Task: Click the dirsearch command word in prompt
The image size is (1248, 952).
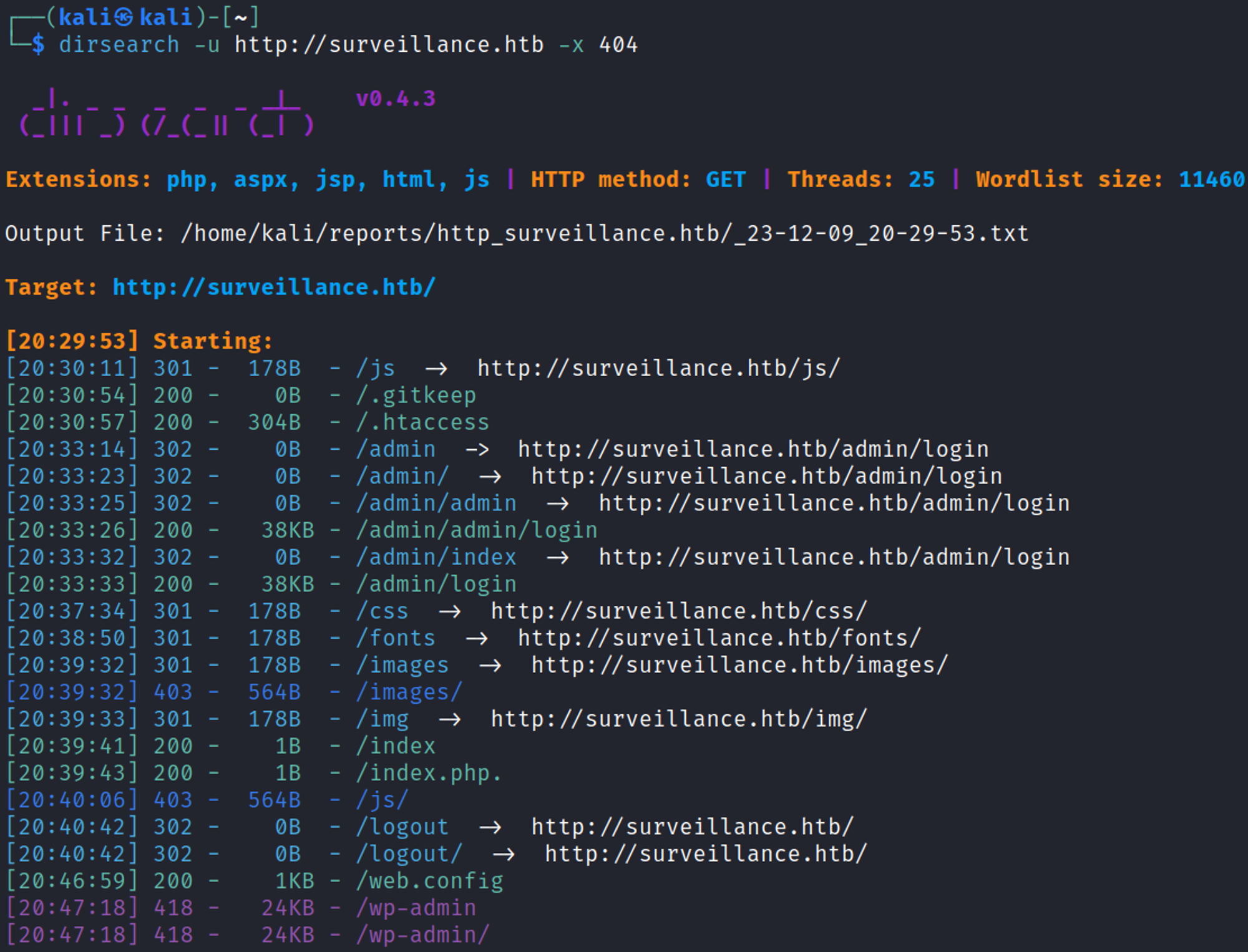Action: click(119, 44)
